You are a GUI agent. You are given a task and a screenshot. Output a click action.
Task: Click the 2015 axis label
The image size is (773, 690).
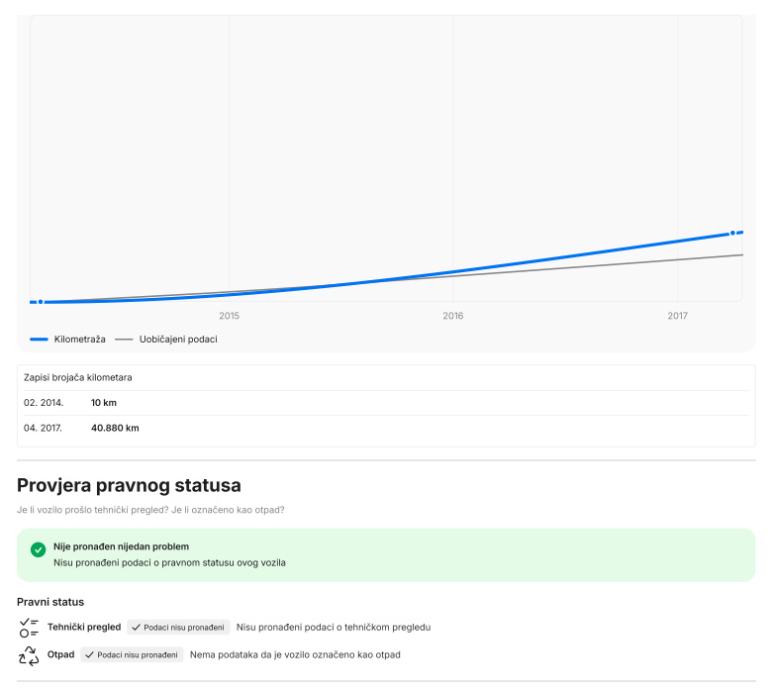(229, 316)
